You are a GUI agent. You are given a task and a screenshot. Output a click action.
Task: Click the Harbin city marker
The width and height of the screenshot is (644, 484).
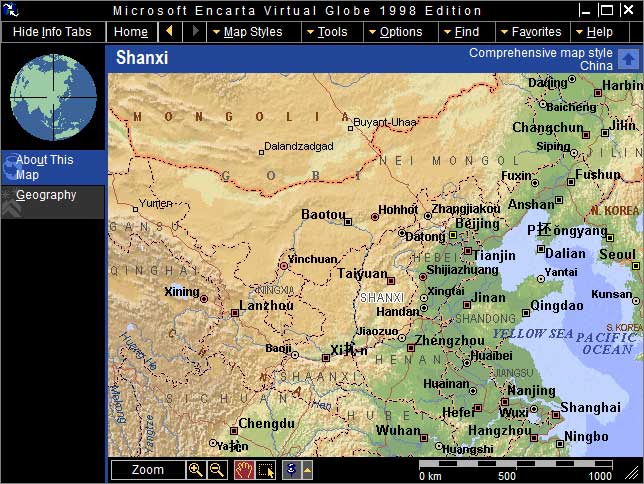pyautogui.click(x=598, y=93)
